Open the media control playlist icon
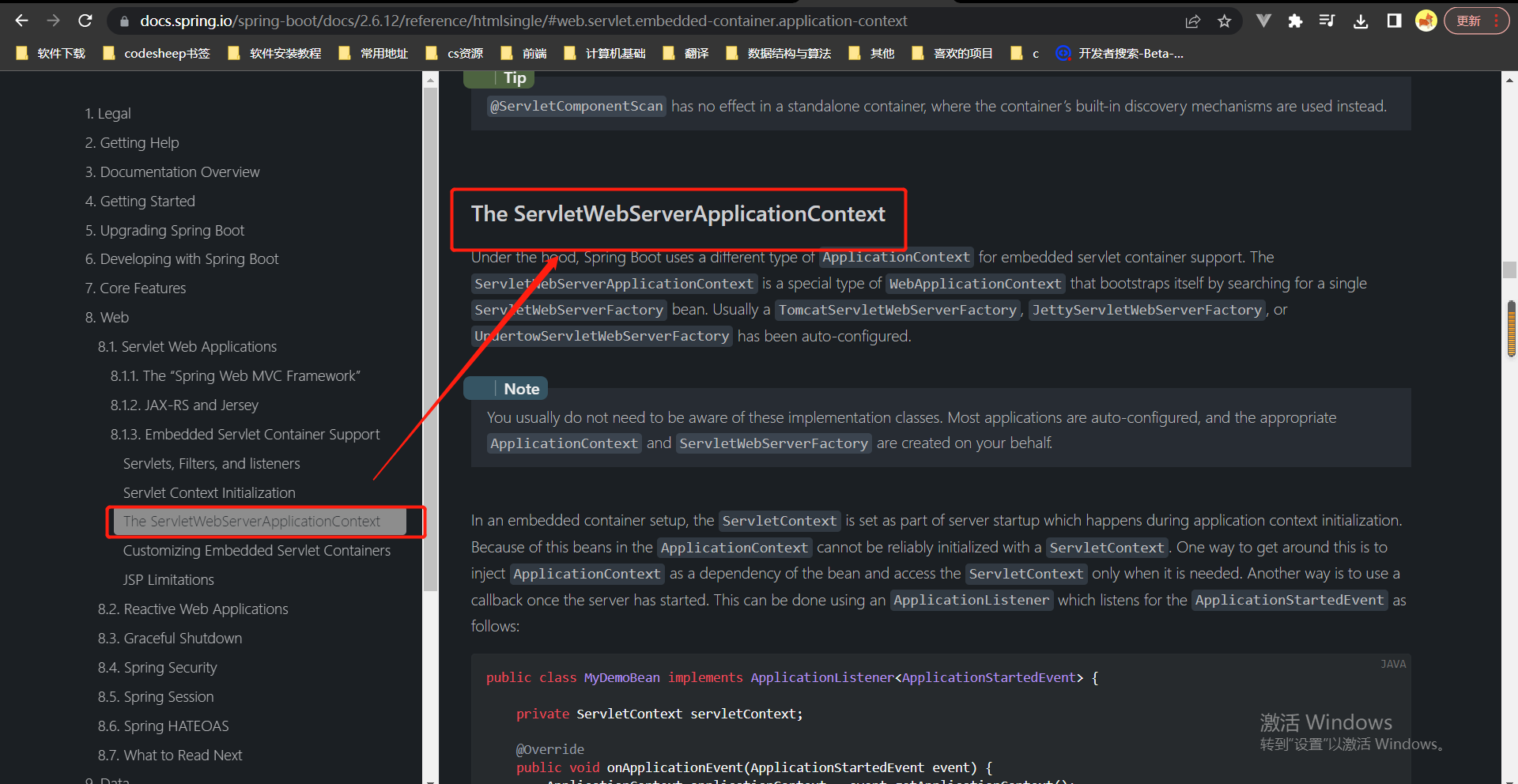 [1327, 21]
